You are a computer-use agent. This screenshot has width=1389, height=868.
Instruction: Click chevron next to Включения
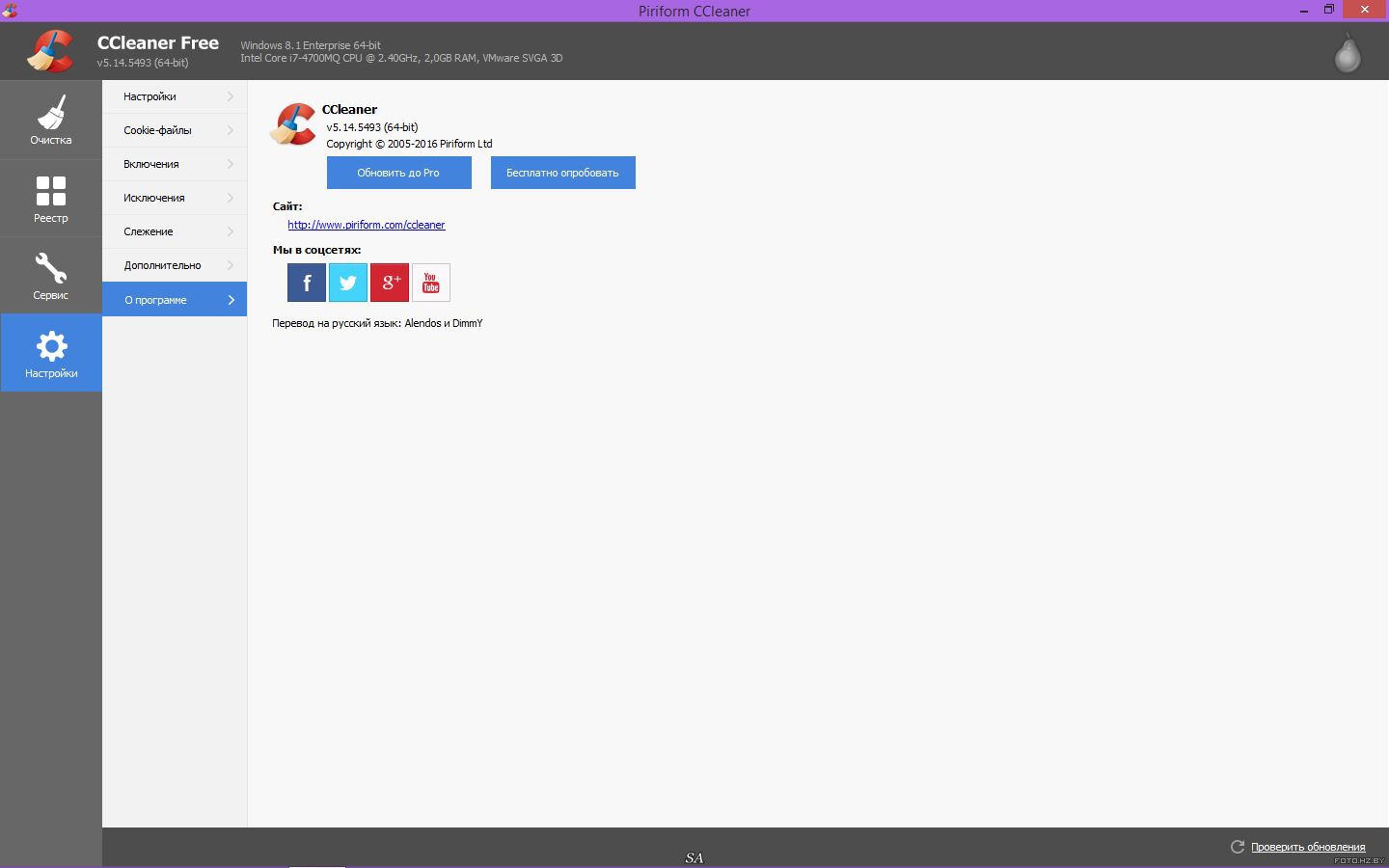[231, 164]
